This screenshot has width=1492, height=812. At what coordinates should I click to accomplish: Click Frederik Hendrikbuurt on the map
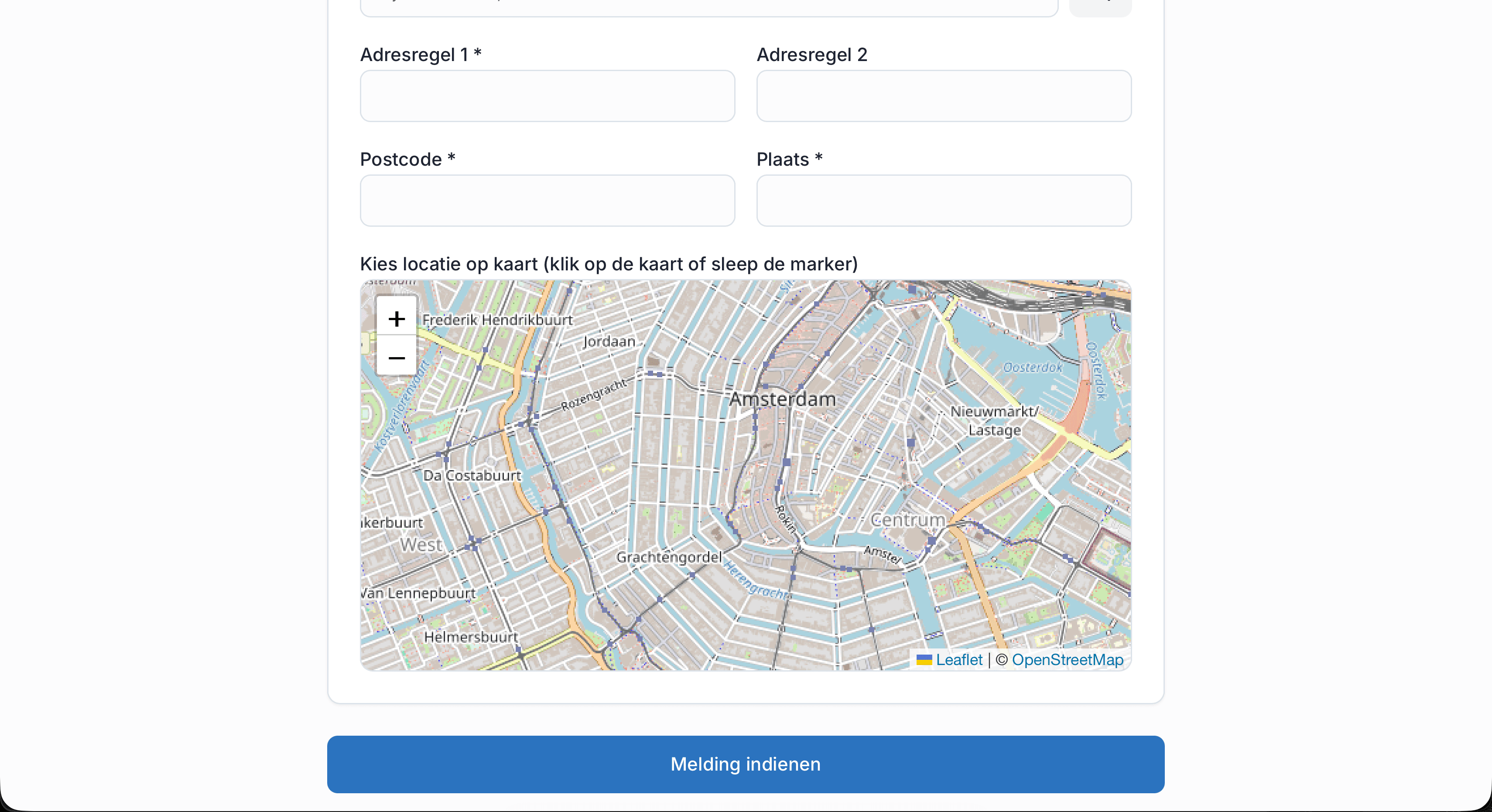tap(497, 320)
